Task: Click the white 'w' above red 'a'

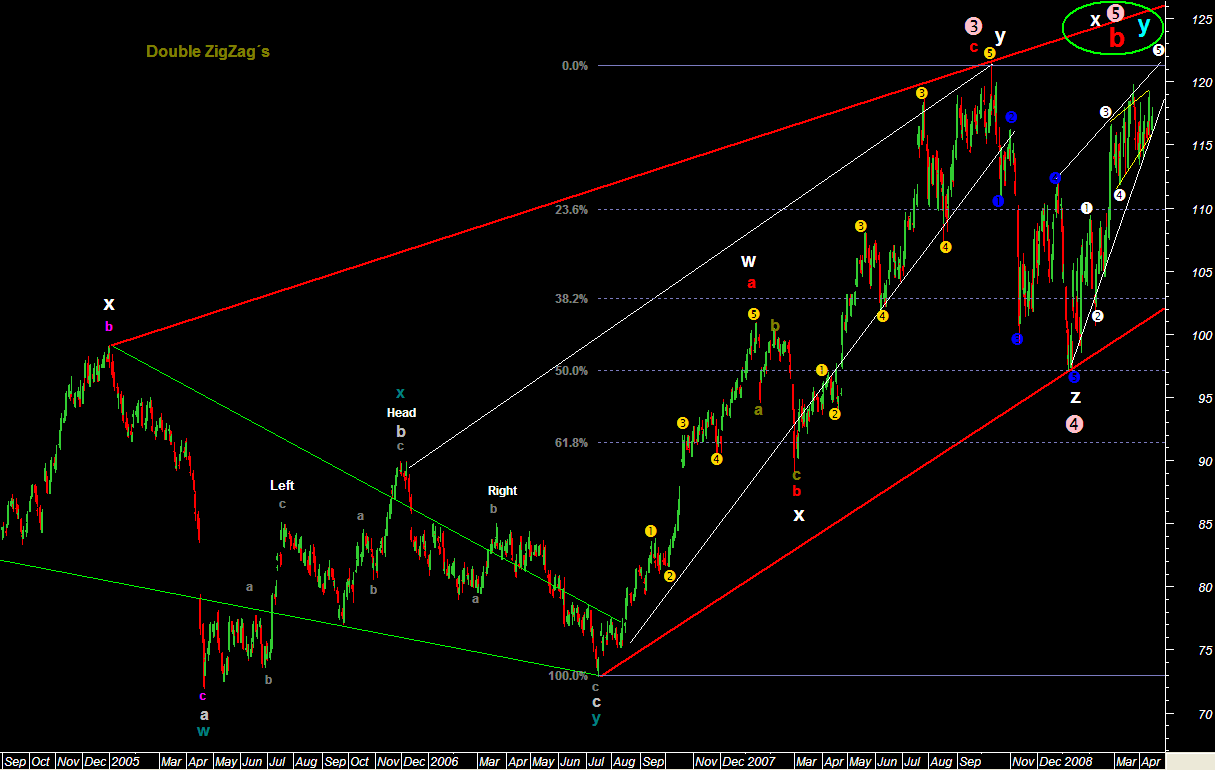Action: (749, 262)
